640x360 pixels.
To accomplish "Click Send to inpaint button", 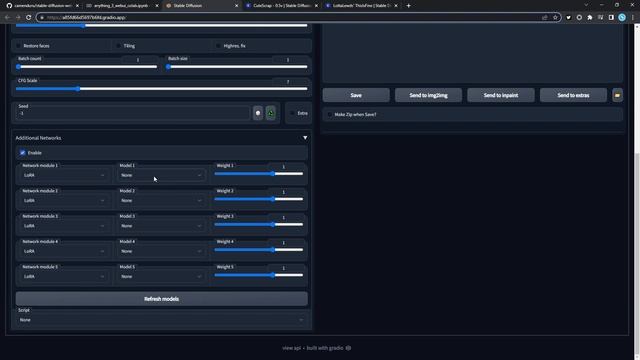I will [501, 95].
